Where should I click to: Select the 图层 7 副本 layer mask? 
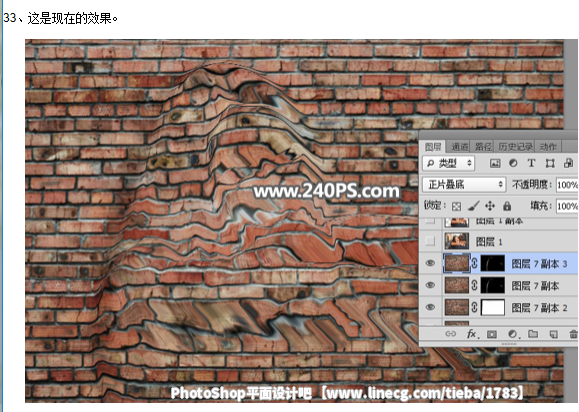click(493, 285)
